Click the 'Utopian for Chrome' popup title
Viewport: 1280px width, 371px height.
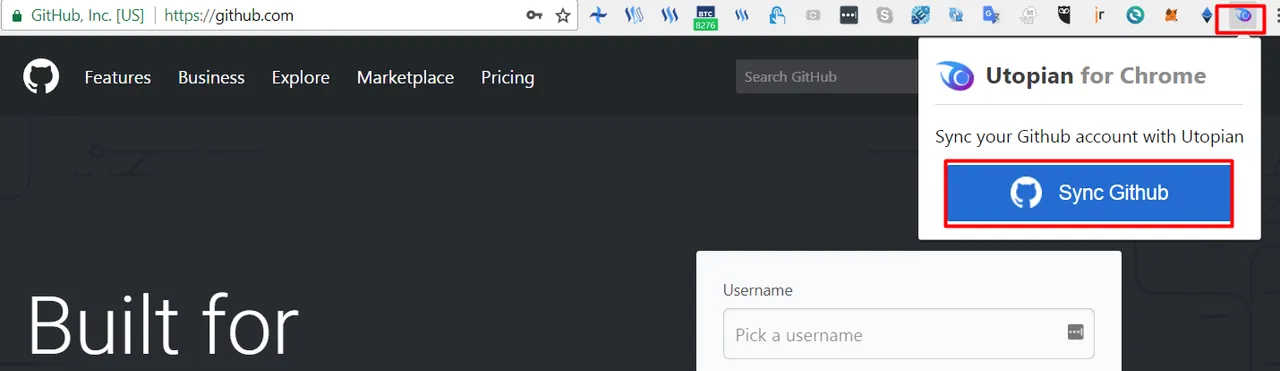pos(1096,76)
